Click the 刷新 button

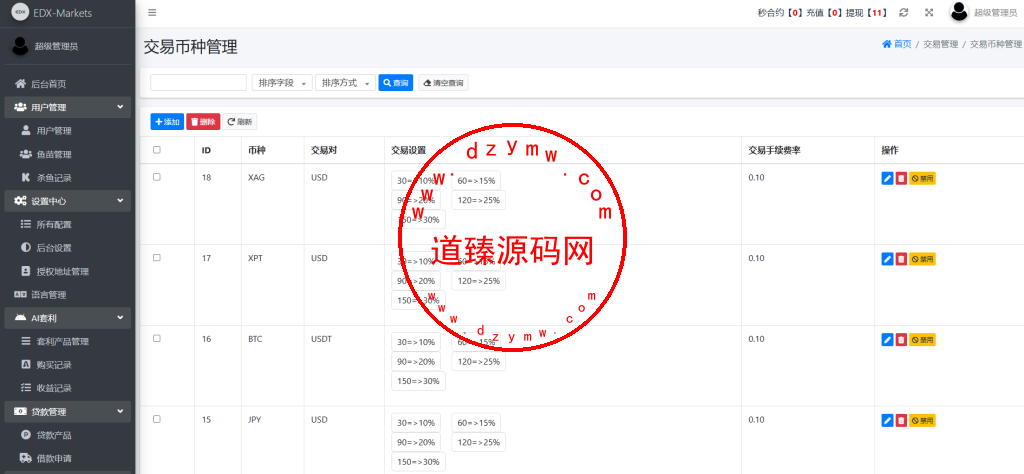[240, 121]
